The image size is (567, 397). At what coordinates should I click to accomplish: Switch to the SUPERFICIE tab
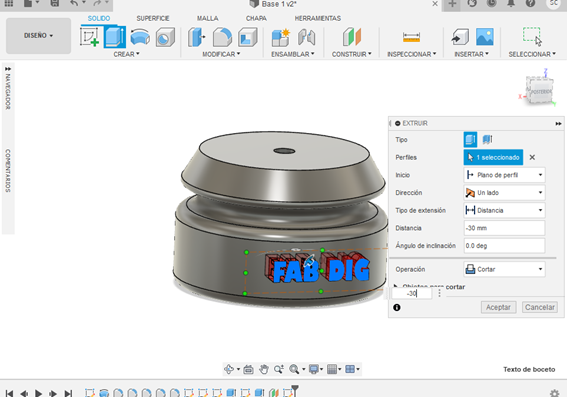point(153,18)
